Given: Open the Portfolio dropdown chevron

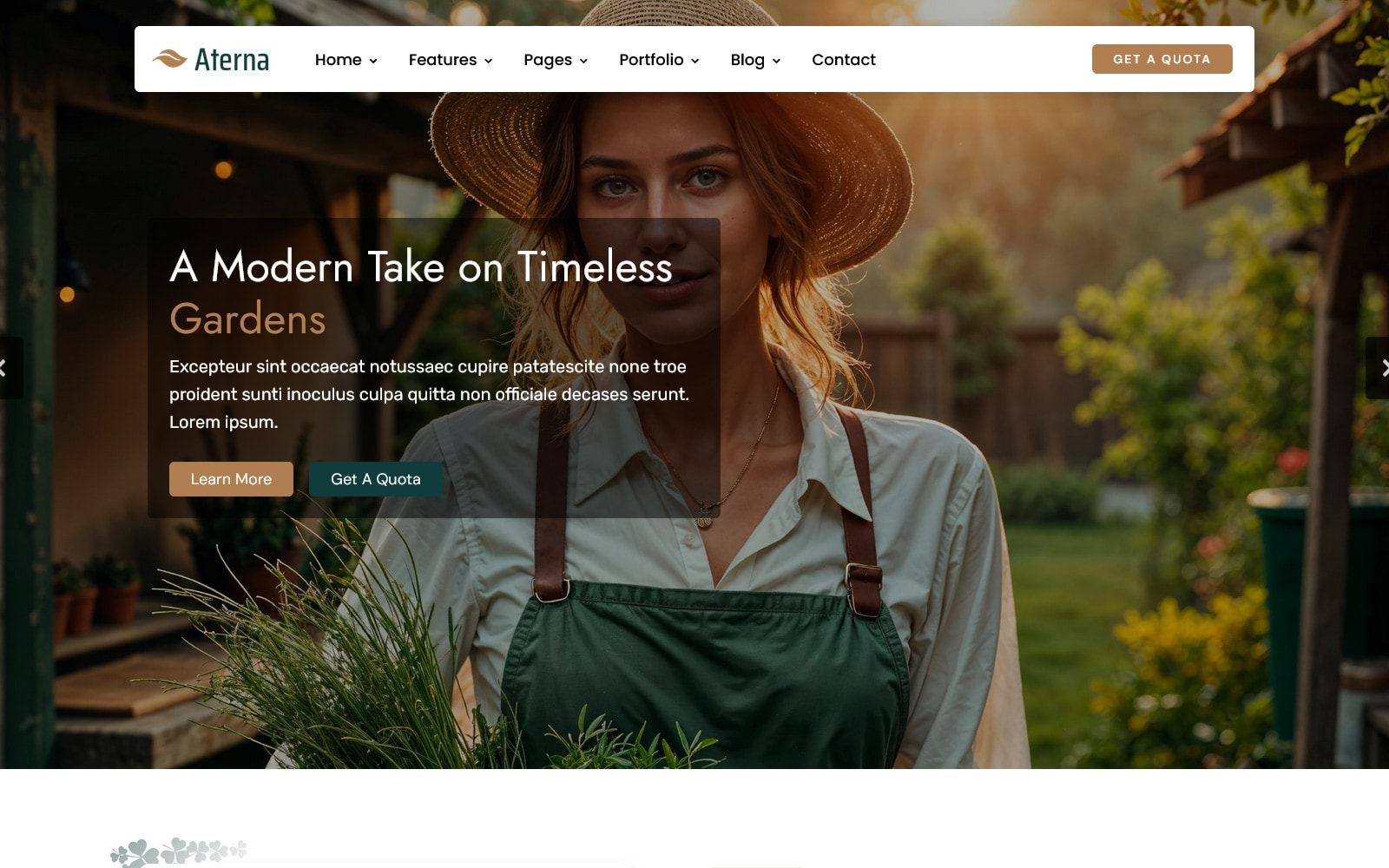Looking at the screenshot, I should click(x=694, y=61).
